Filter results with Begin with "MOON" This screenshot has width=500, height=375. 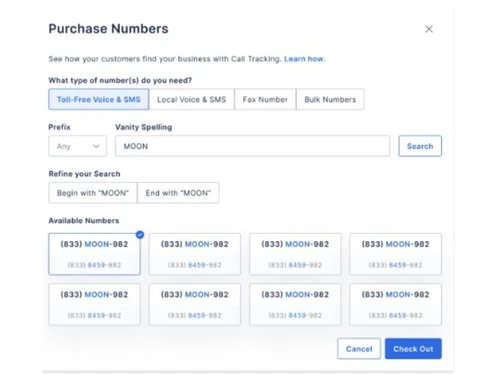93,193
